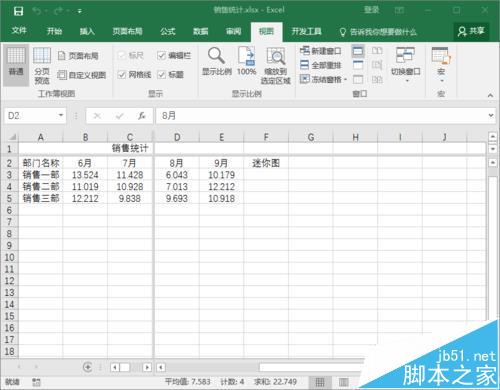Open the 开发工具 tab
The image size is (500, 390).
(x=307, y=31)
